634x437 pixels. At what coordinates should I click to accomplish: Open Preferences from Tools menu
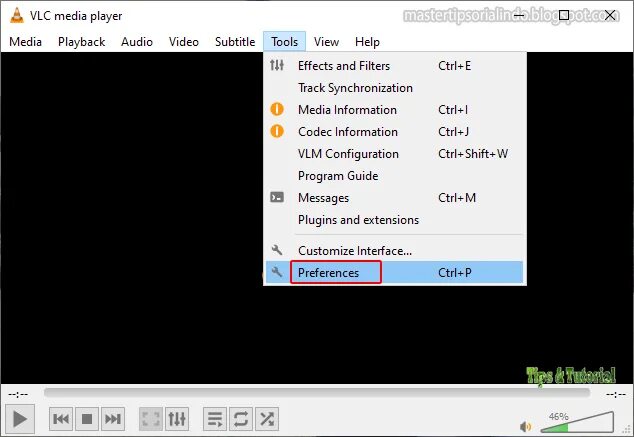click(395, 272)
